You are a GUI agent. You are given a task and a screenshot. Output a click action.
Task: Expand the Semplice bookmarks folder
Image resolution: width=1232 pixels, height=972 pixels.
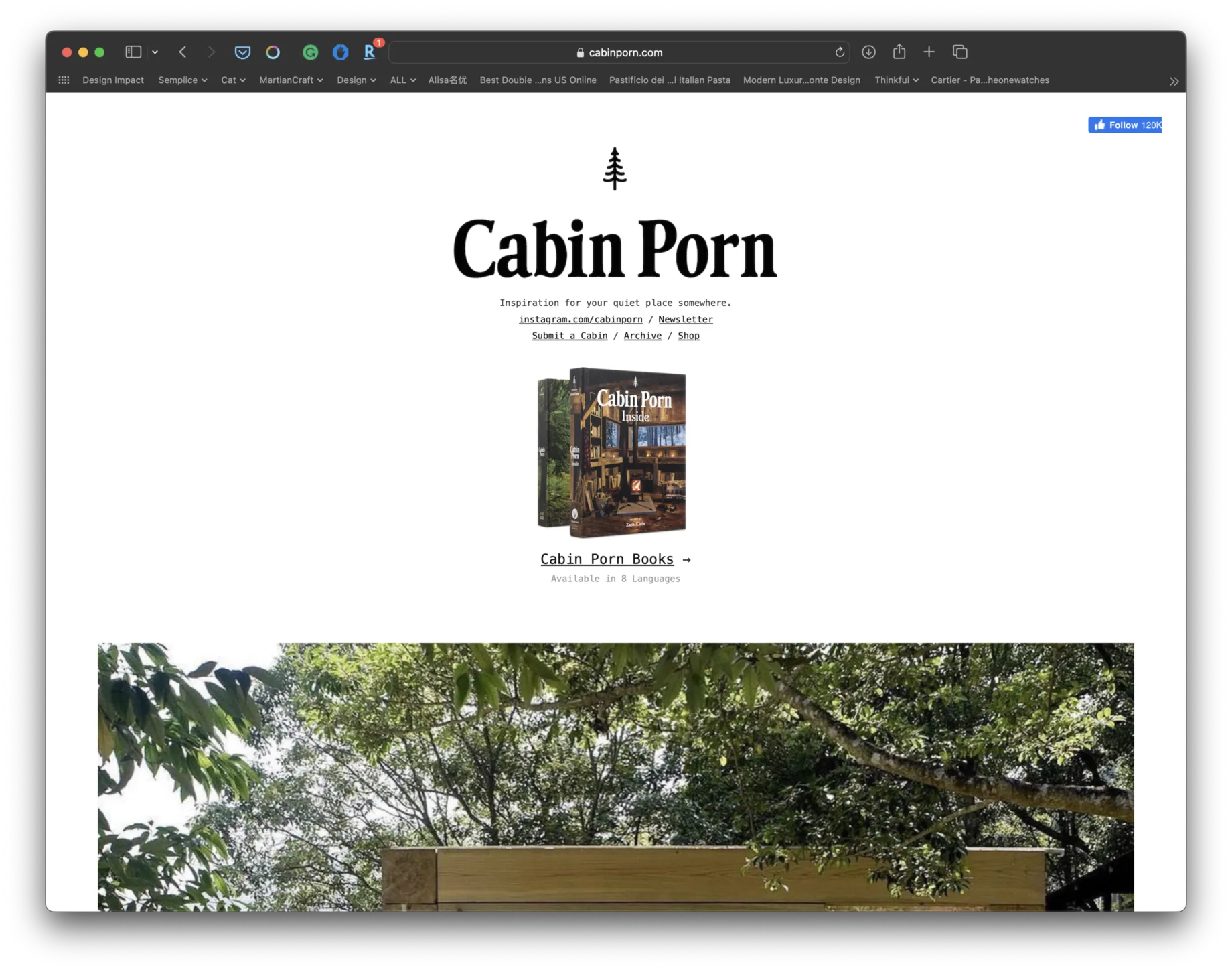click(x=182, y=80)
